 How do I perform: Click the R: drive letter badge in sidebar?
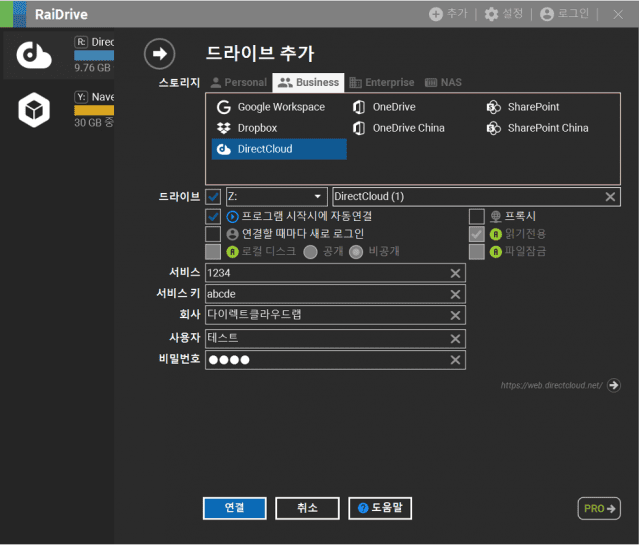coord(81,42)
